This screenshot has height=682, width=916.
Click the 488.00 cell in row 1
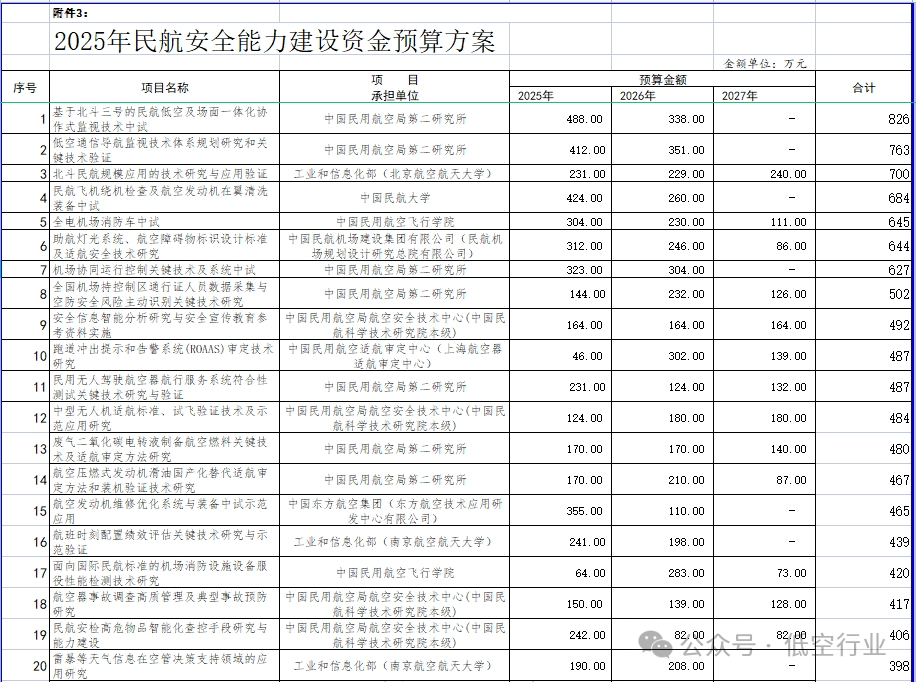point(561,119)
